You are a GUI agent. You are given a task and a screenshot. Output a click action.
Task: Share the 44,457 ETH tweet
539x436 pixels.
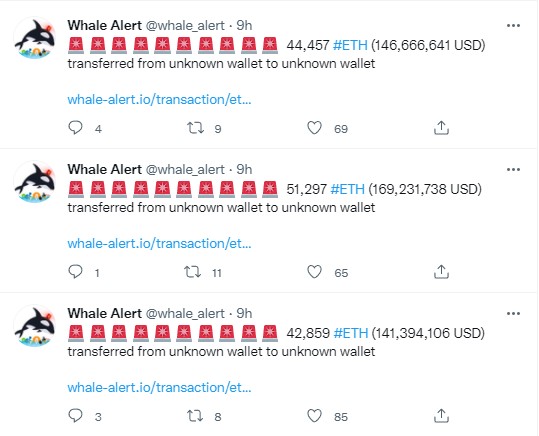(441, 128)
